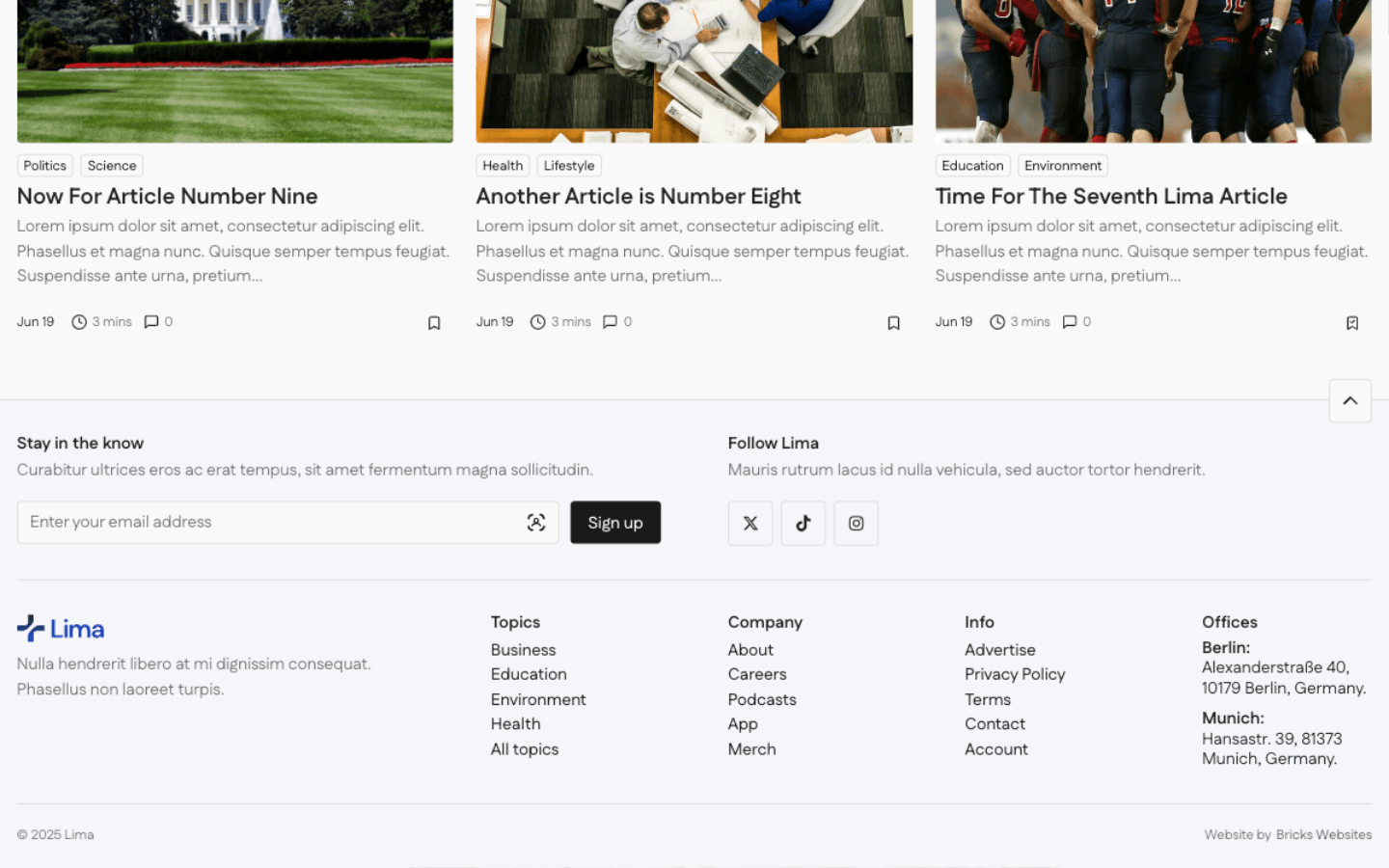Image resolution: width=1389 pixels, height=868 pixels.
Task: Go to All topics link
Action: coord(524,749)
